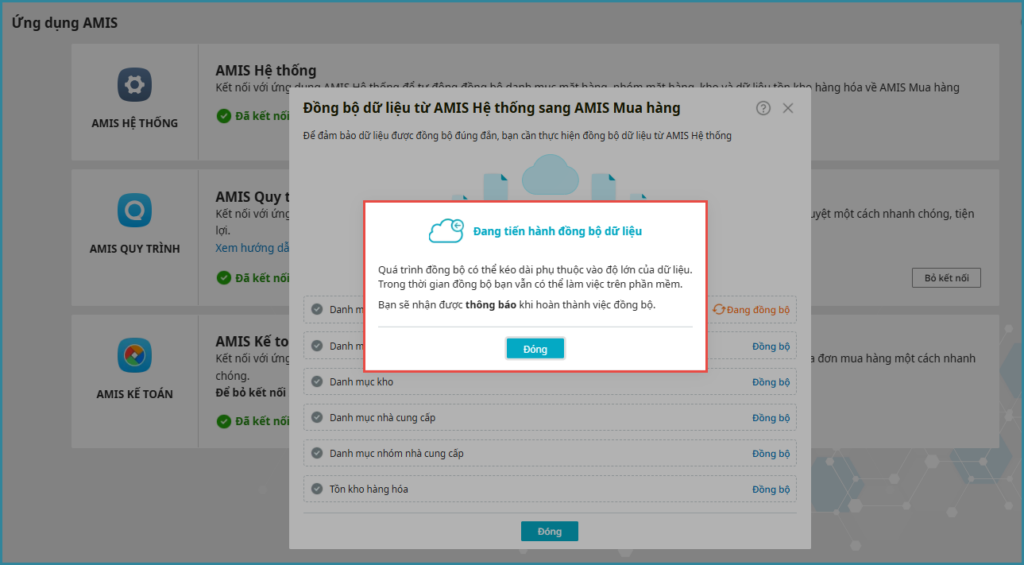Screen dimensions: 1024x565
Task: Click green connected checkmark under AMIS Hệ thống
Action: tap(224, 116)
